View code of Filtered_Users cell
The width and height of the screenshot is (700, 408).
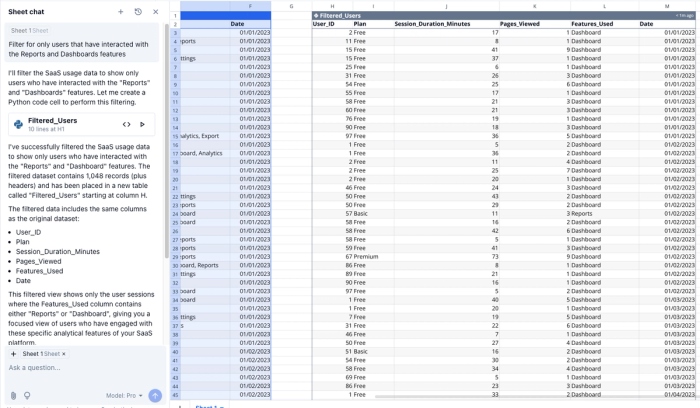[126, 125]
